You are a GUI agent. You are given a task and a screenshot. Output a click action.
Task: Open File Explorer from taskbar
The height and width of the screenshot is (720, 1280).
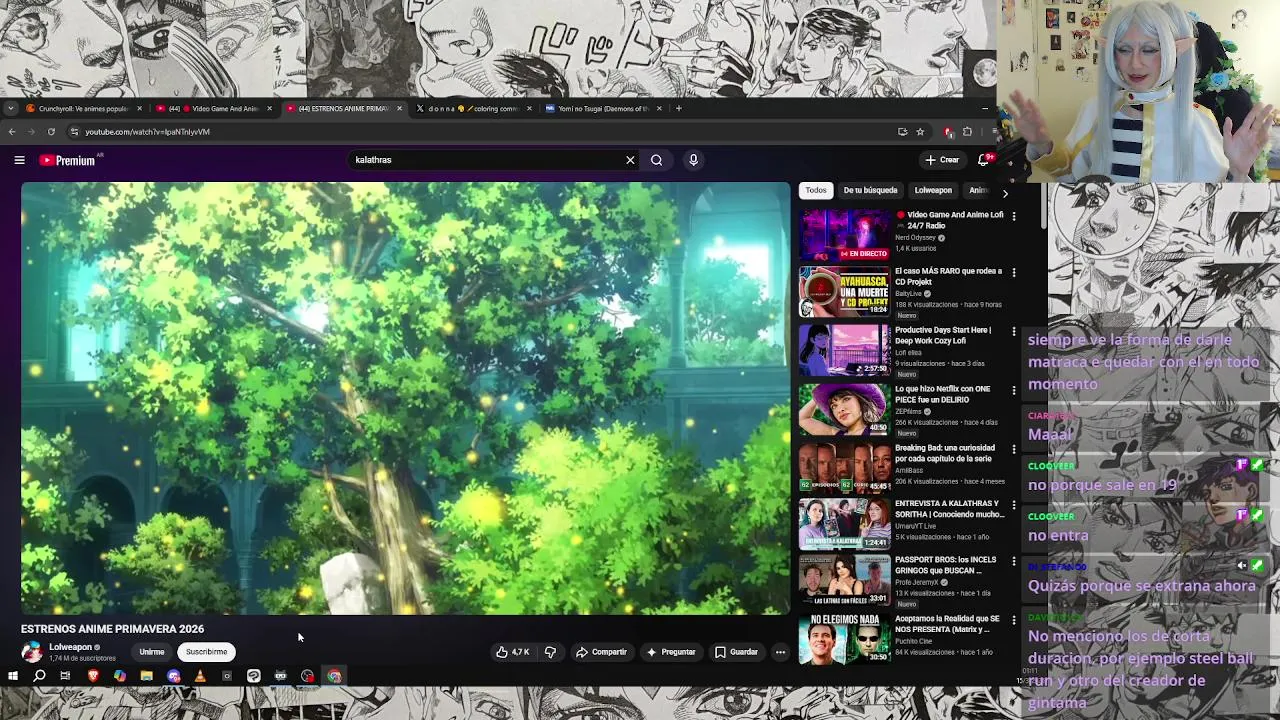(x=147, y=676)
